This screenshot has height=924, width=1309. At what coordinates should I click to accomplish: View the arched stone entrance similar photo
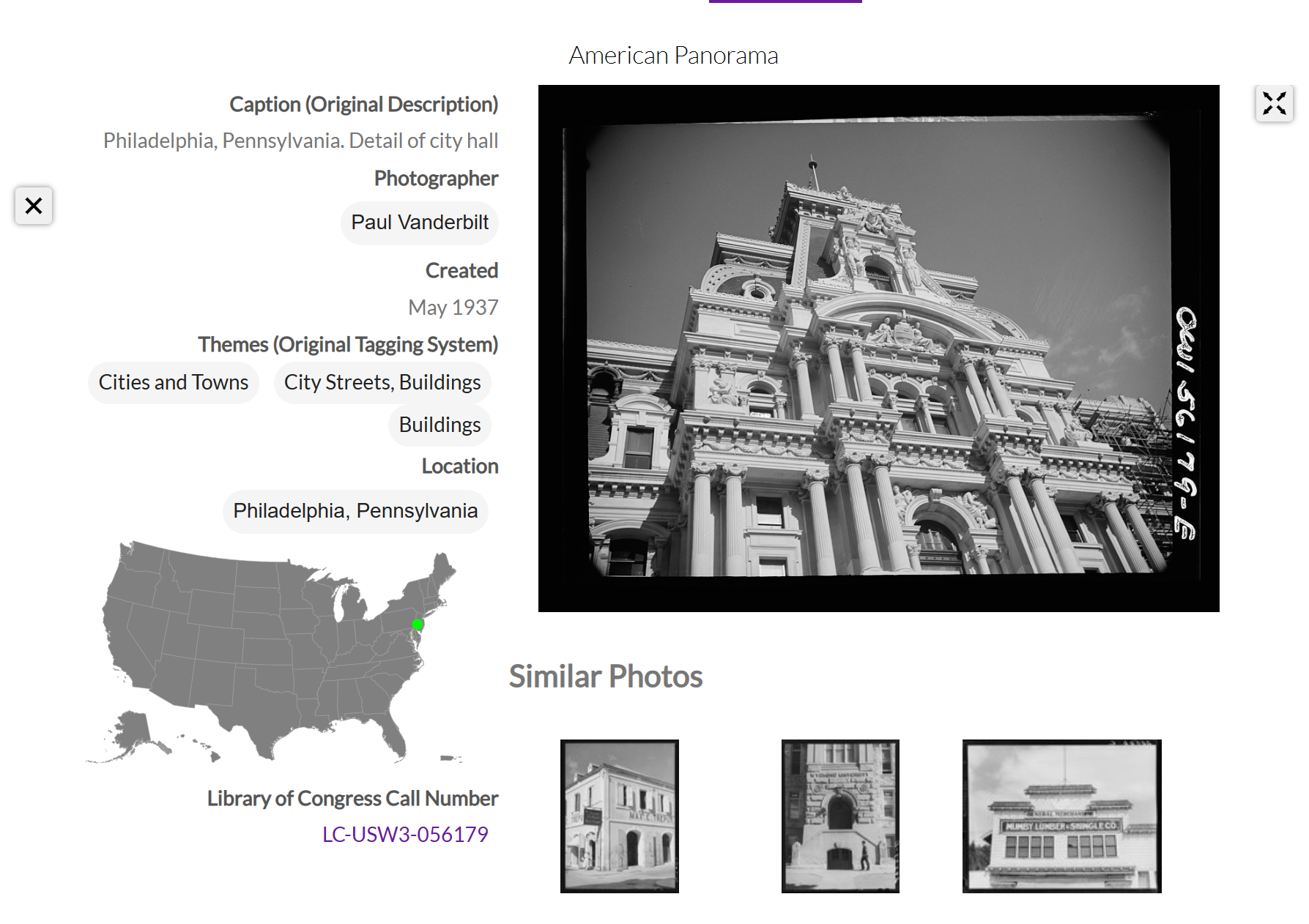point(840,816)
